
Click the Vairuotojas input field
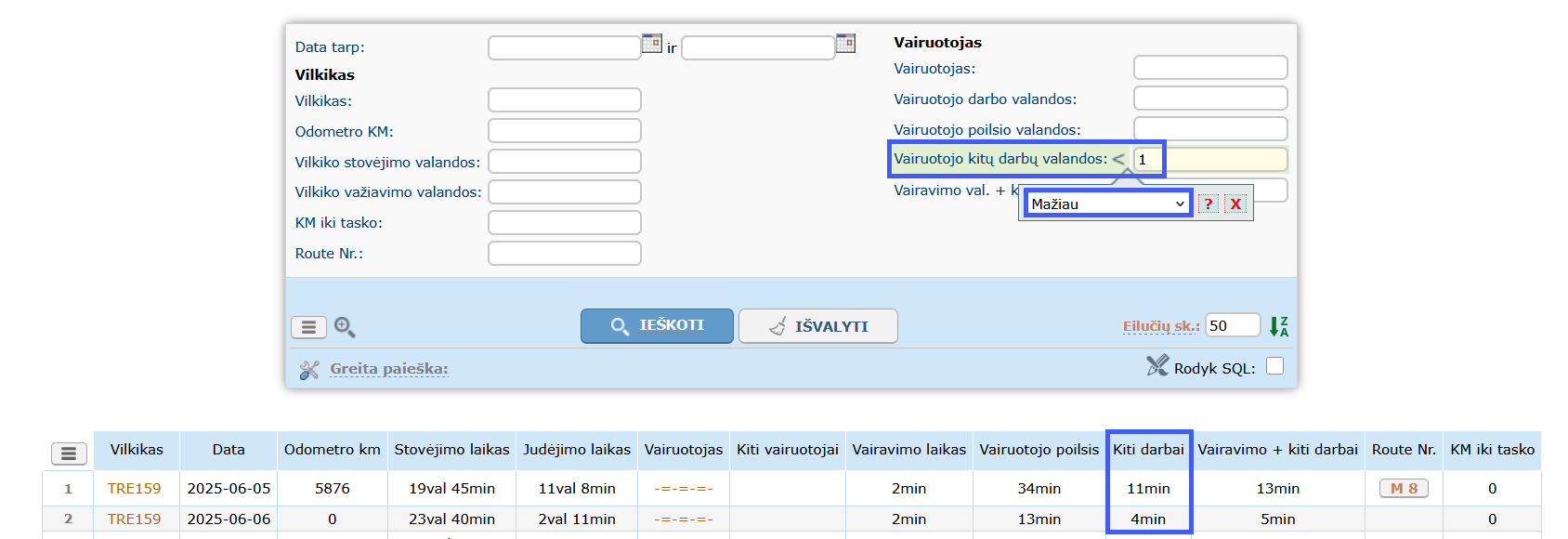[x=1210, y=68]
